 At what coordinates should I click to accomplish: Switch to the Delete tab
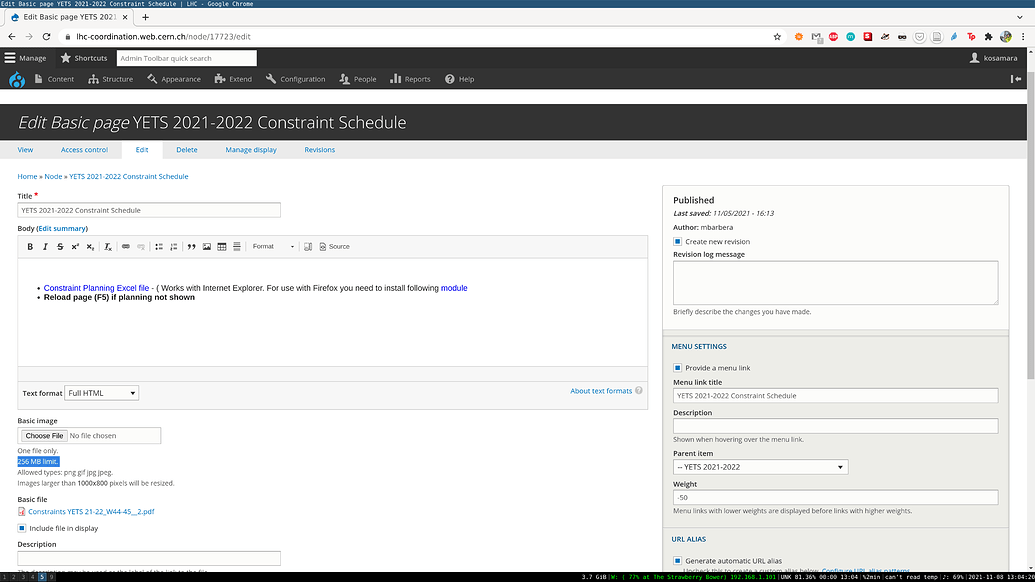tap(187, 150)
